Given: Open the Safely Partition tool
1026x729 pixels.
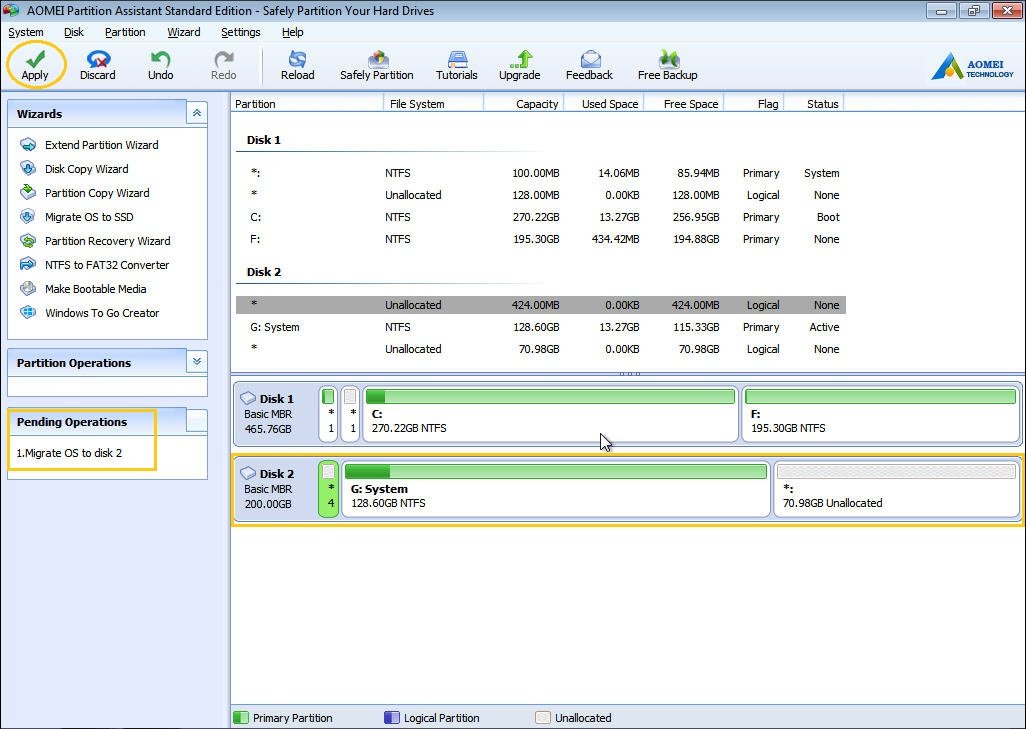Looking at the screenshot, I should pos(377,64).
